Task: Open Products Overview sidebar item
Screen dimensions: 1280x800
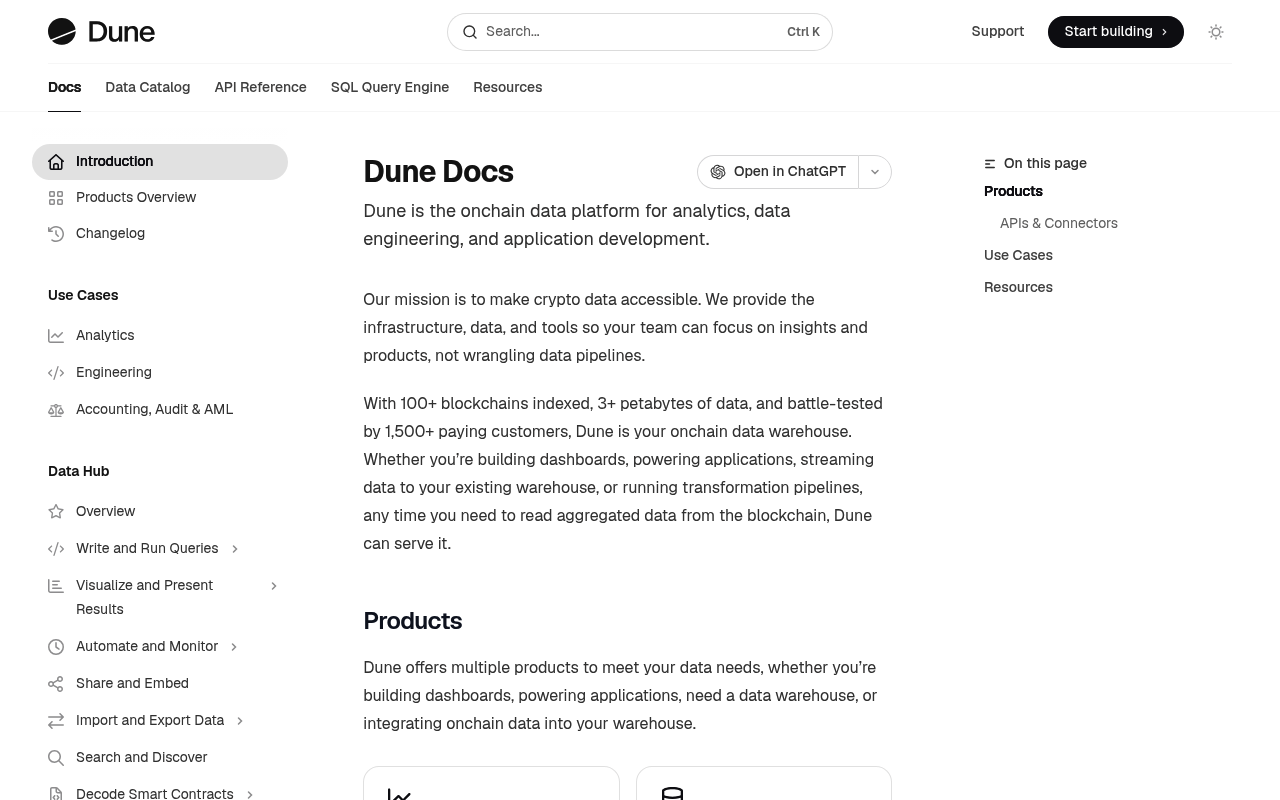Action: pos(160,198)
